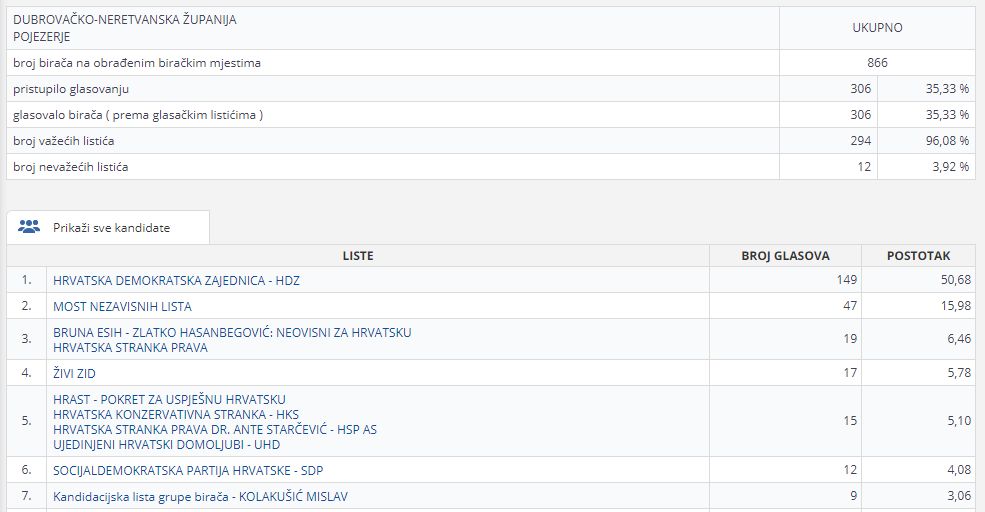985x512 pixels.
Task: Click the BROJ GLASOVA column header
Action: (785, 256)
